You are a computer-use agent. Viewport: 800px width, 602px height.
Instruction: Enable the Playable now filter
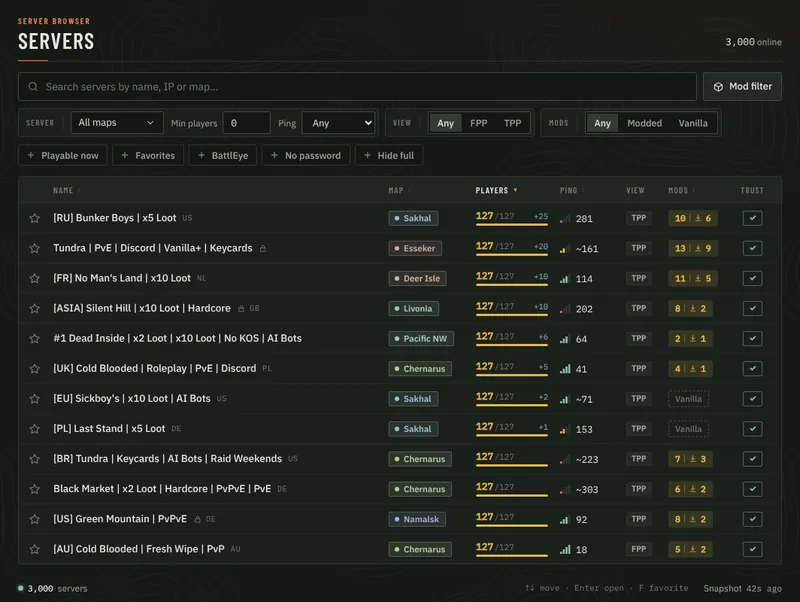tap(63, 156)
